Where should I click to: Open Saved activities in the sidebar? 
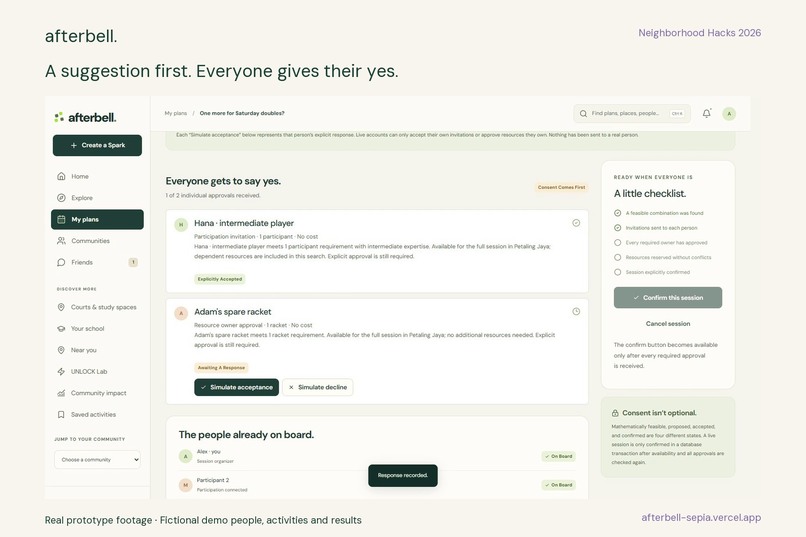pyautogui.click(x=97, y=415)
